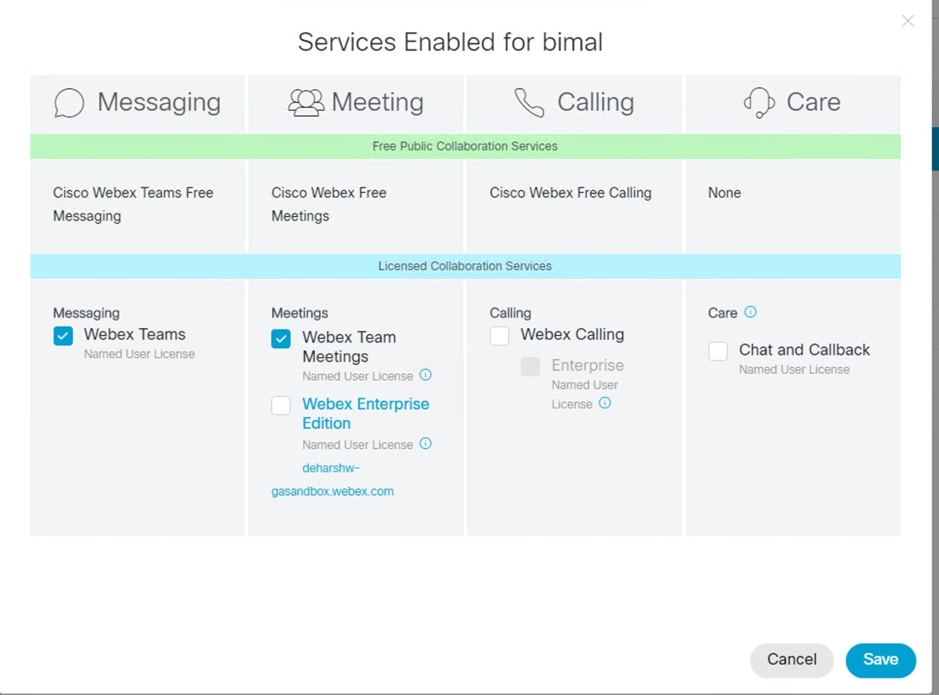This screenshot has width=939, height=695.
Task: Click the info icon beside Webex Team Meetings license
Action: point(426,376)
